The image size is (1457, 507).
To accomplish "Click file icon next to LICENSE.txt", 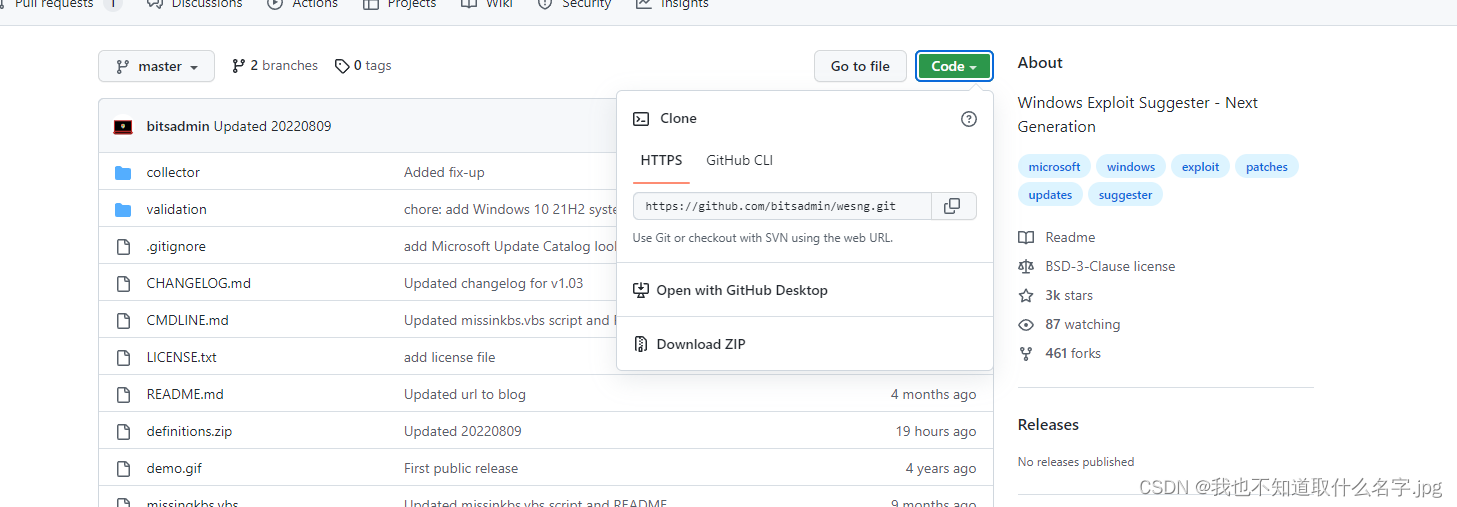I will pyautogui.click(x=123, y=357).
